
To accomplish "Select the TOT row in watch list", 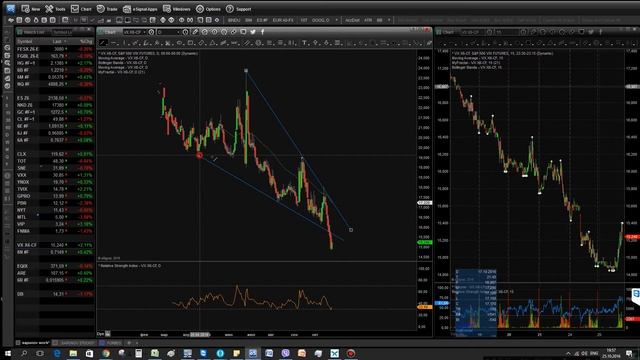I will point(55,161).
